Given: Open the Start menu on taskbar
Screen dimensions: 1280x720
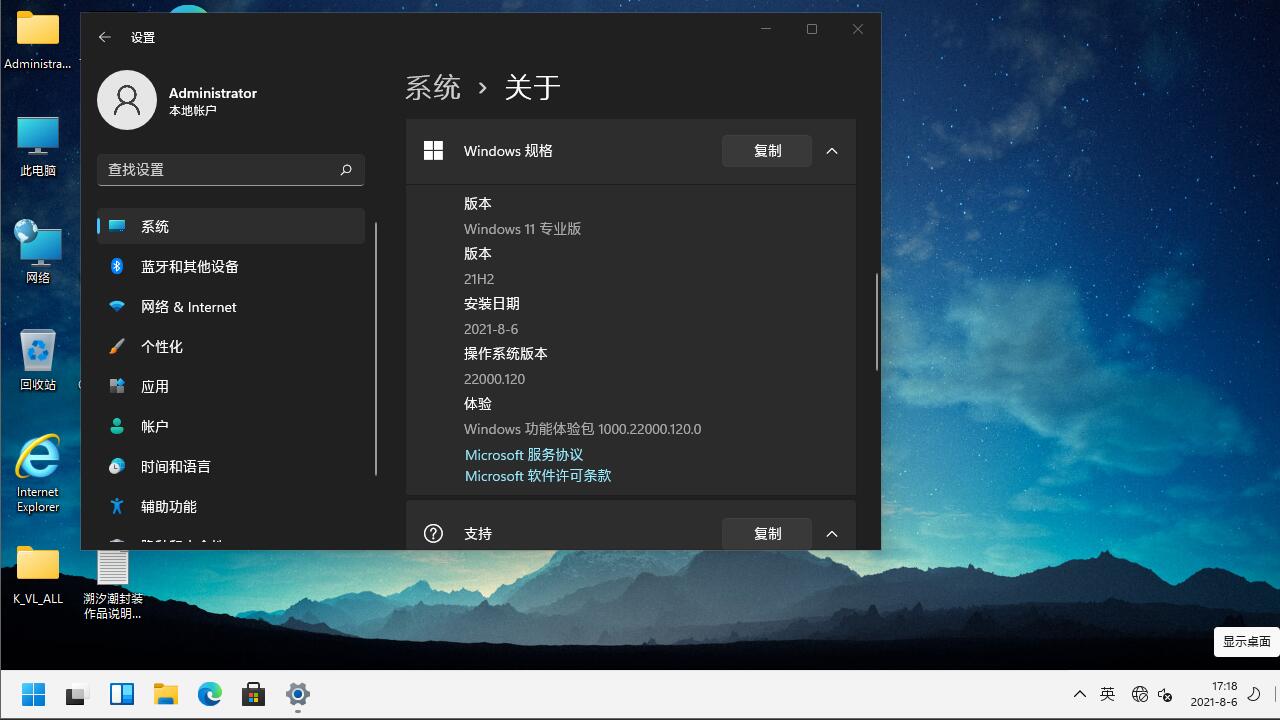Looking at the screenshot, I should [33, 694].
